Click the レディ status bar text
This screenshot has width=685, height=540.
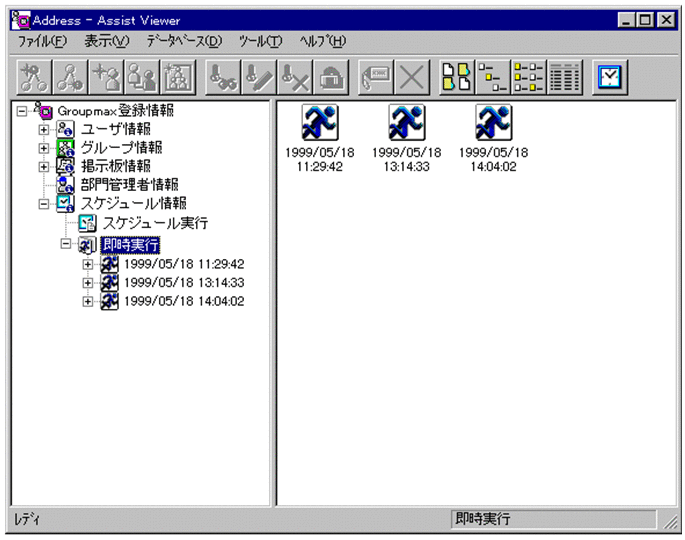coord(27,519)
